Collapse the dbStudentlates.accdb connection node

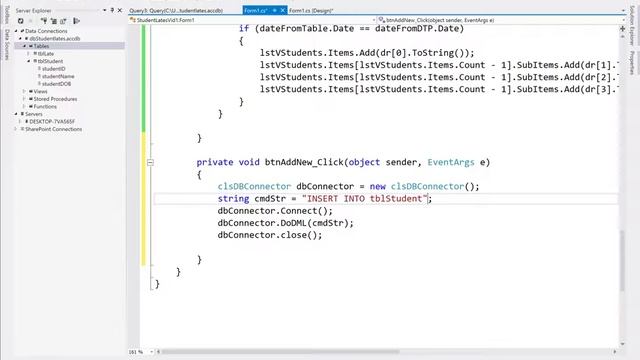(20, 38)
